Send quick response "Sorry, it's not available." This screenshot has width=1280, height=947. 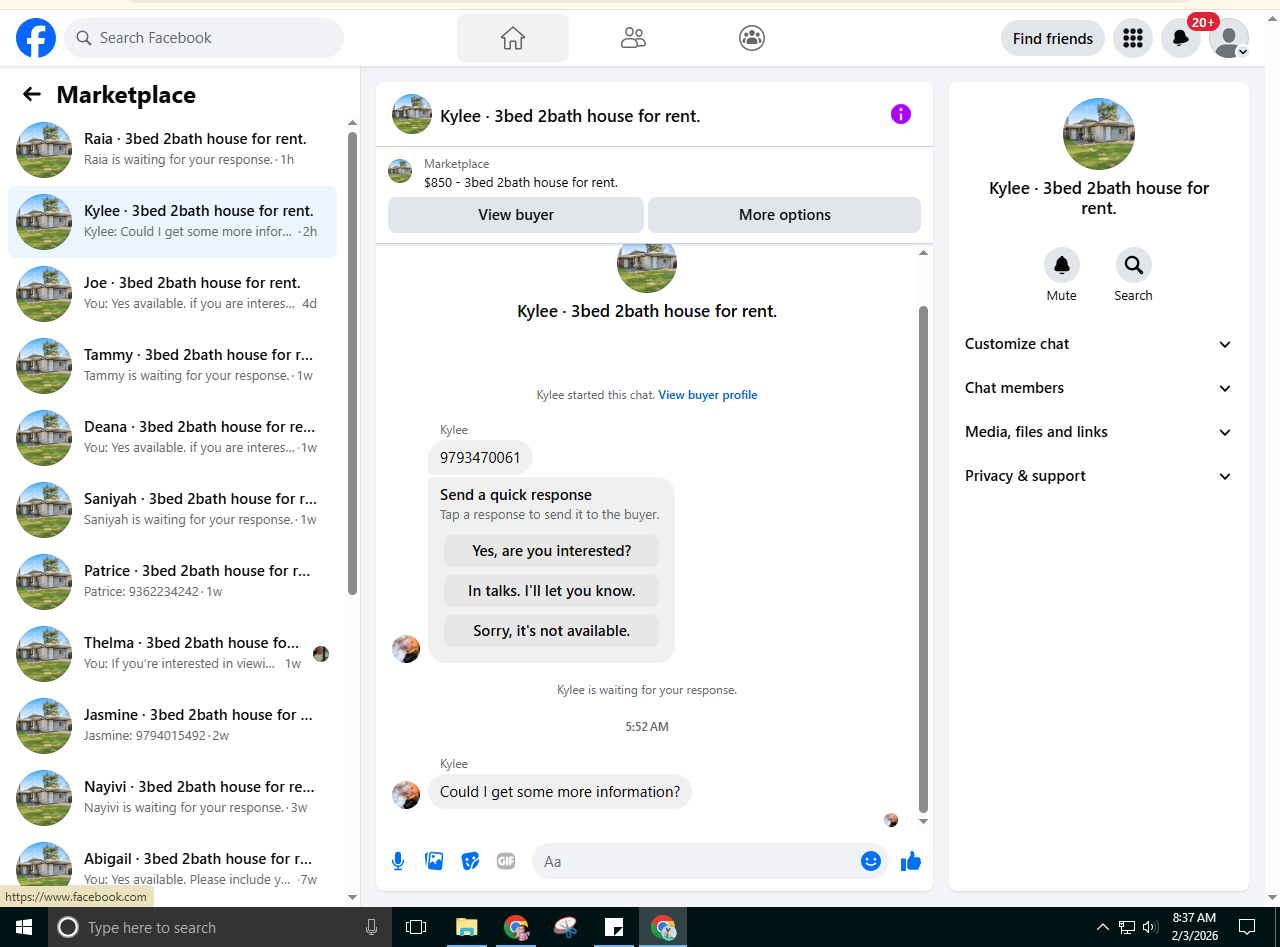click(x=552, y=631)
